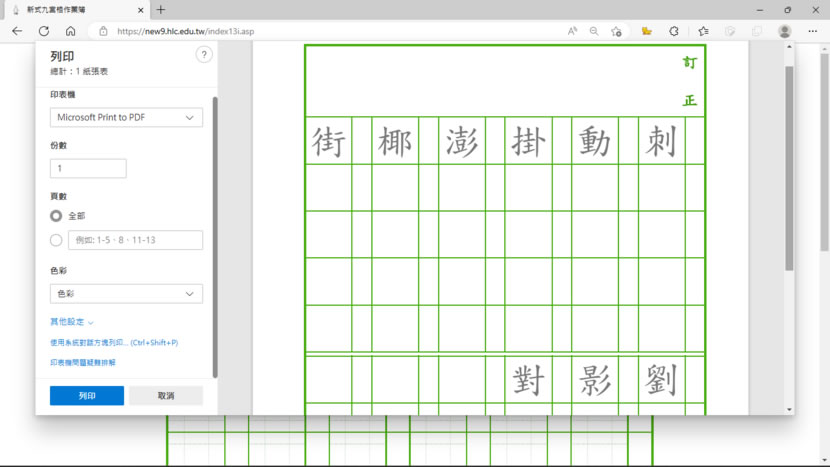Click the preview pane vertical scrollbar thumb
This screenshot has width=830, height=467.
pos(789,168)
